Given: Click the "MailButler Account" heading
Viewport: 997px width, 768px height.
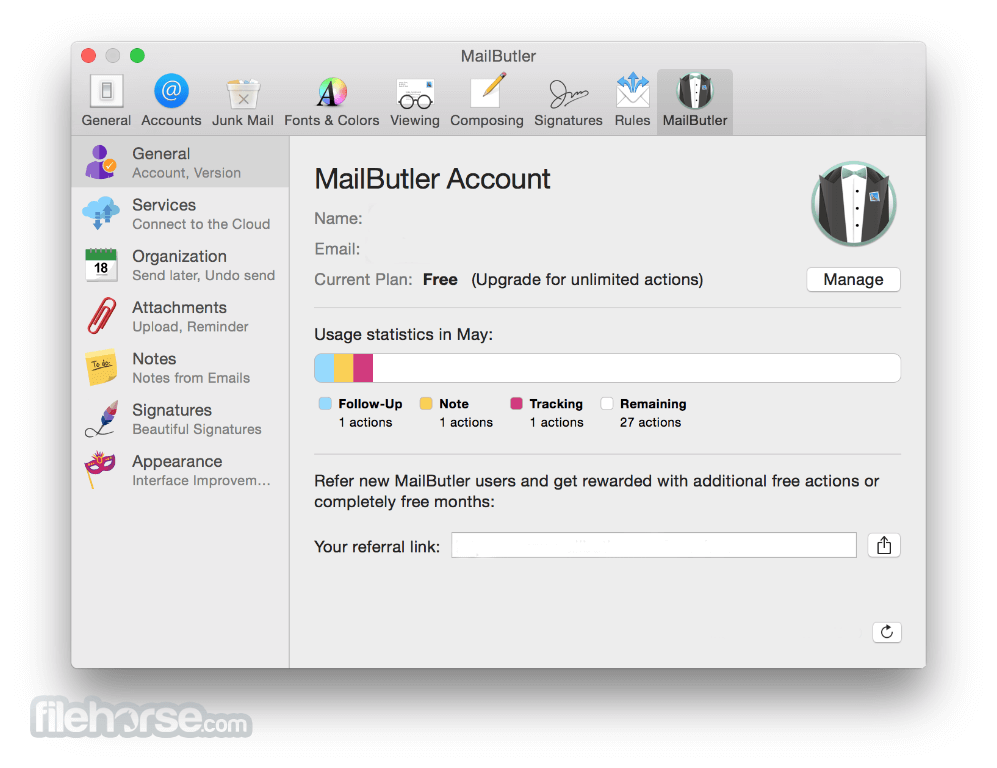Looking at the screenshot, I should click(x=432, y=179).
